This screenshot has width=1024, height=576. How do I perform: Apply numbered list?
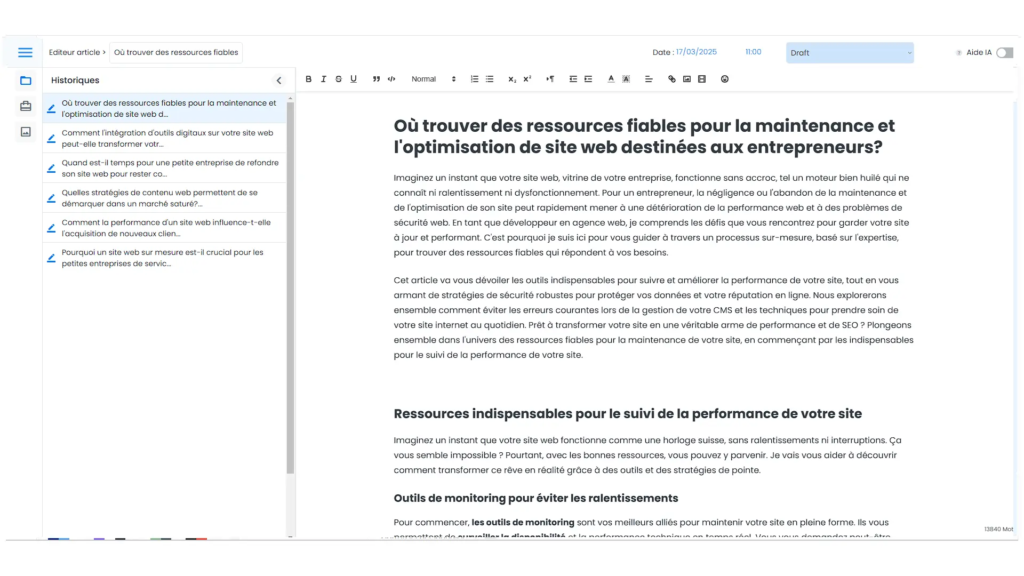(474, 79)
